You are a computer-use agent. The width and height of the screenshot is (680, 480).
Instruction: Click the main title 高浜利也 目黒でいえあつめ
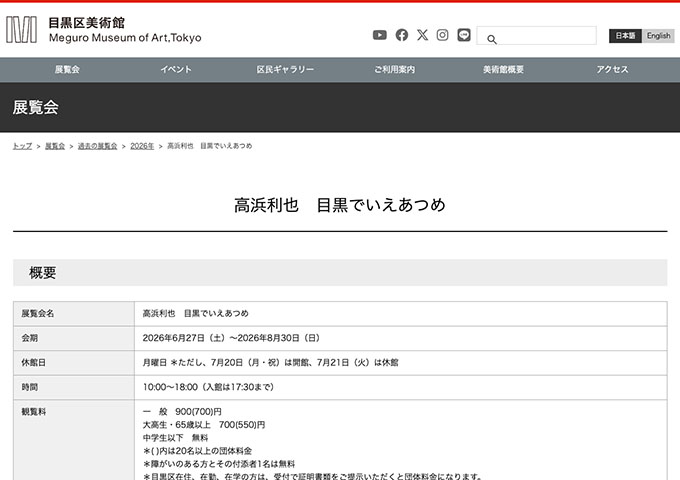340,205
